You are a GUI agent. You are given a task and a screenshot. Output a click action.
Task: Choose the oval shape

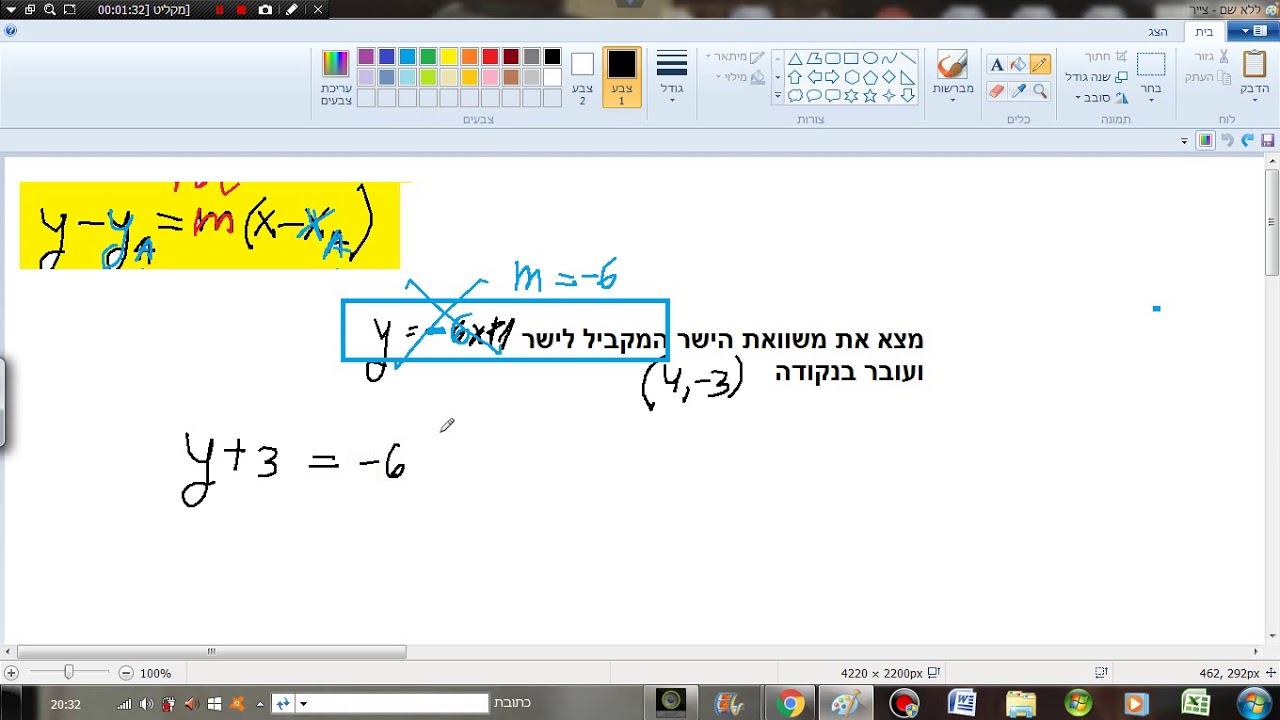pyautogui.click(x=870, y=59)
